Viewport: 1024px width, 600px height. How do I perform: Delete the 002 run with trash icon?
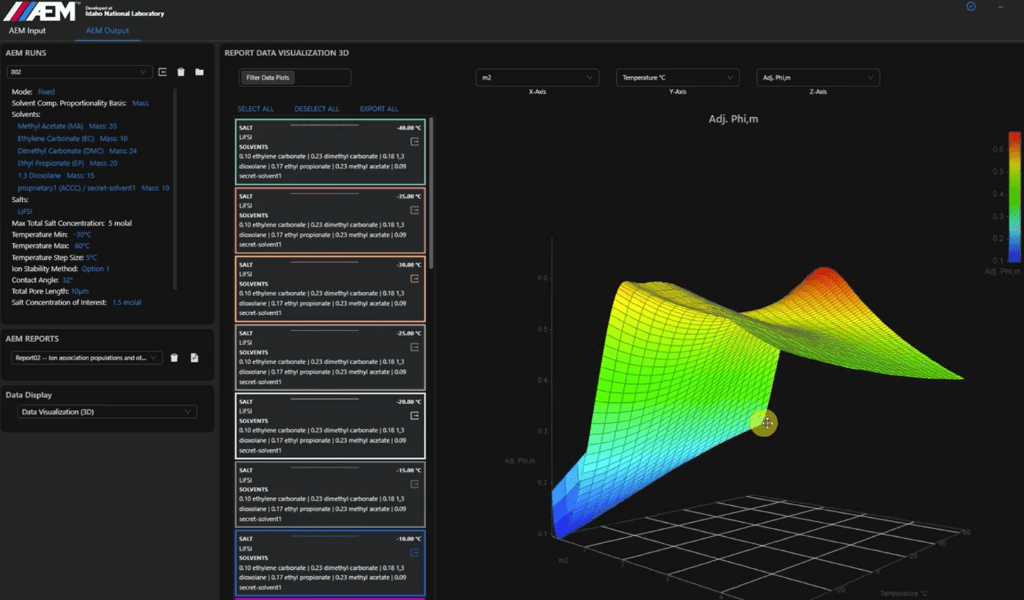coord(181,72)
